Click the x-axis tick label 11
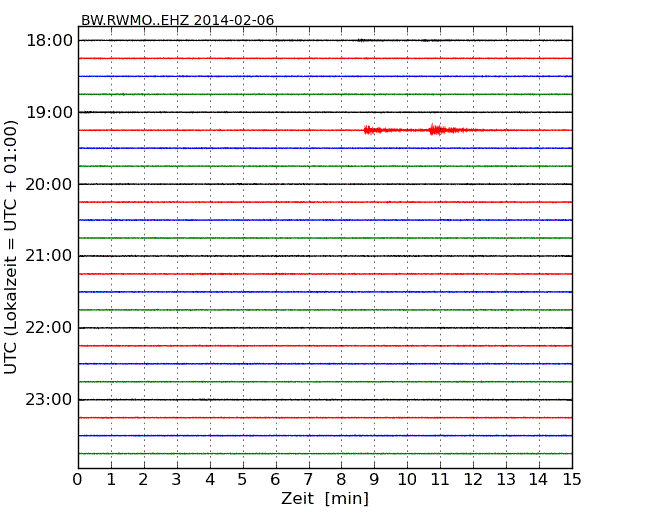The image size is (650, 520). pyautogui.click(x=440, y=480)
